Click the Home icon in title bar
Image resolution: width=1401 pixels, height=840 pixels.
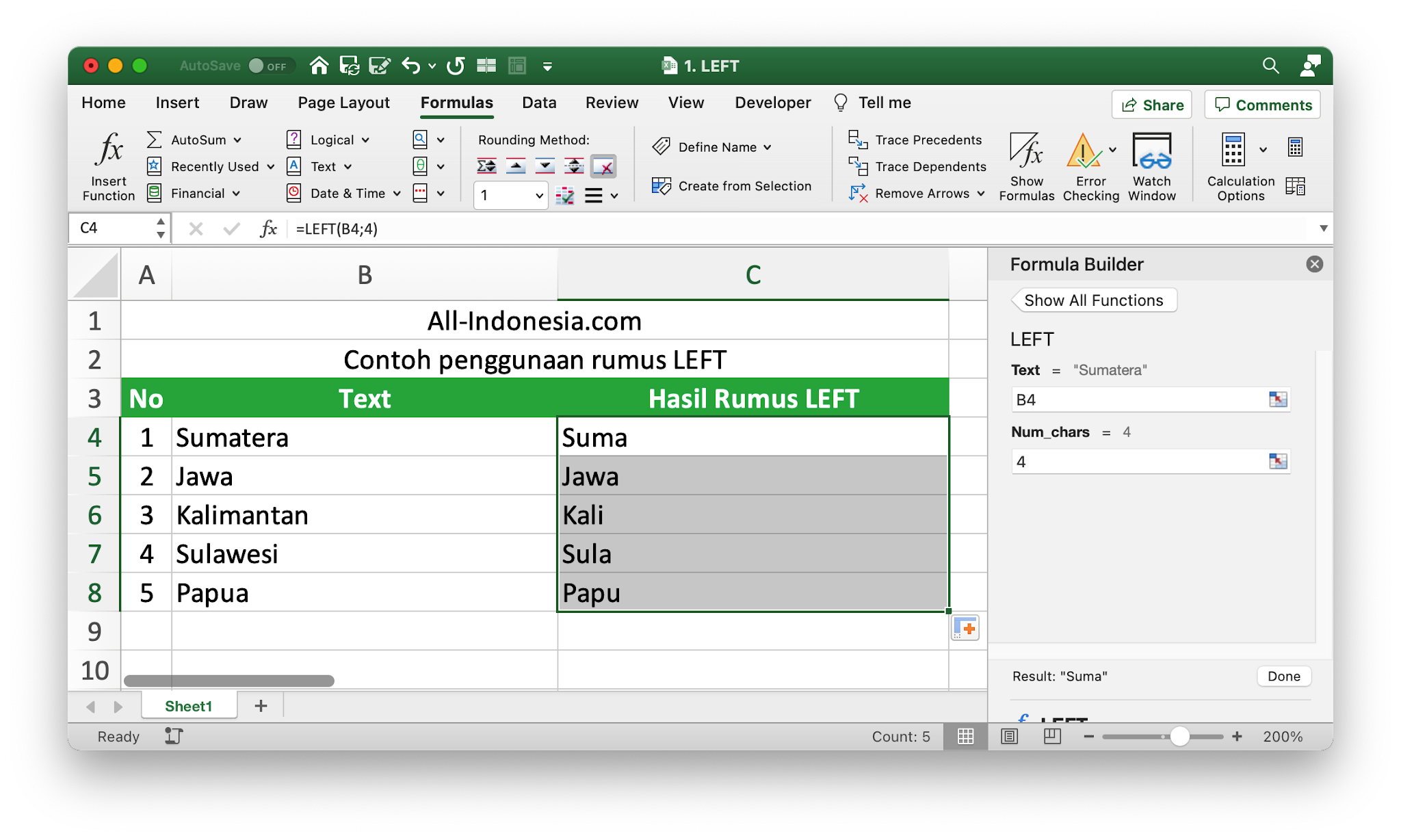click(319, 66)
